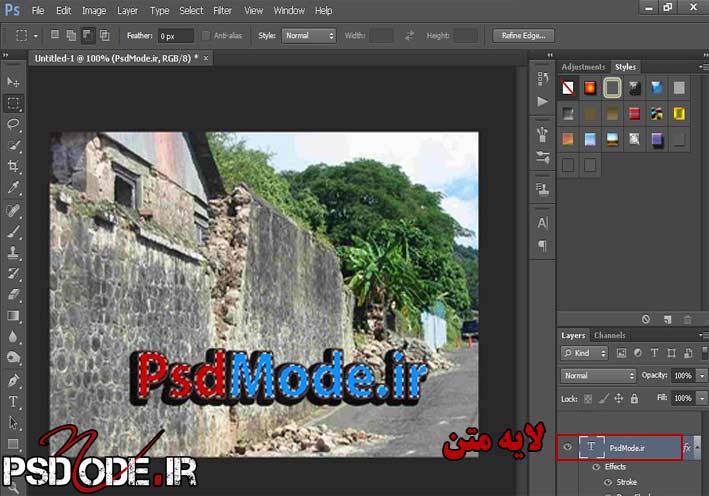Select the PsdMode.ir layer thumbnail
Viewport: 709px width, 496px height.
pos(591,447)
